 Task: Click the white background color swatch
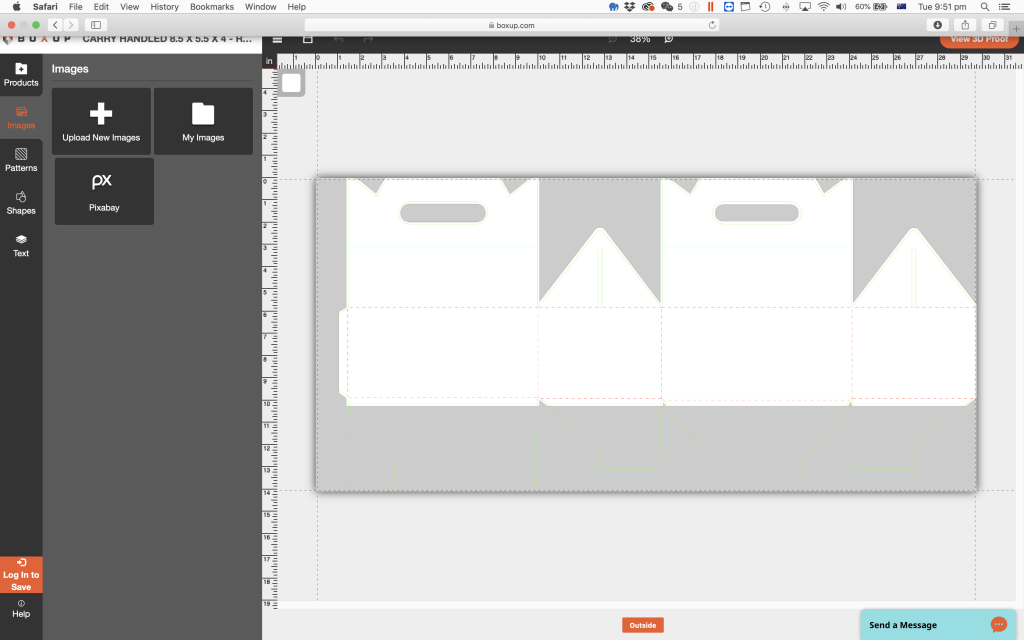pos(292,83)
